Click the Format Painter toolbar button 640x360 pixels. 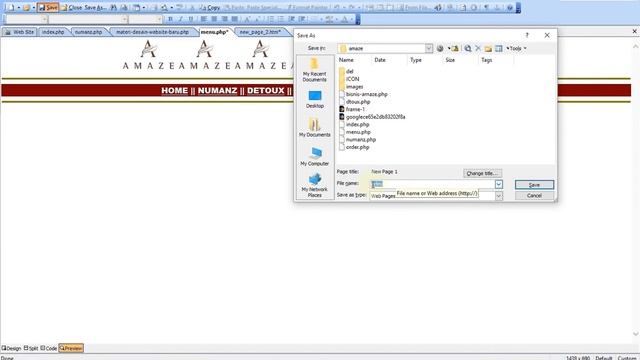pyautogui.click(x=307, y=7)
